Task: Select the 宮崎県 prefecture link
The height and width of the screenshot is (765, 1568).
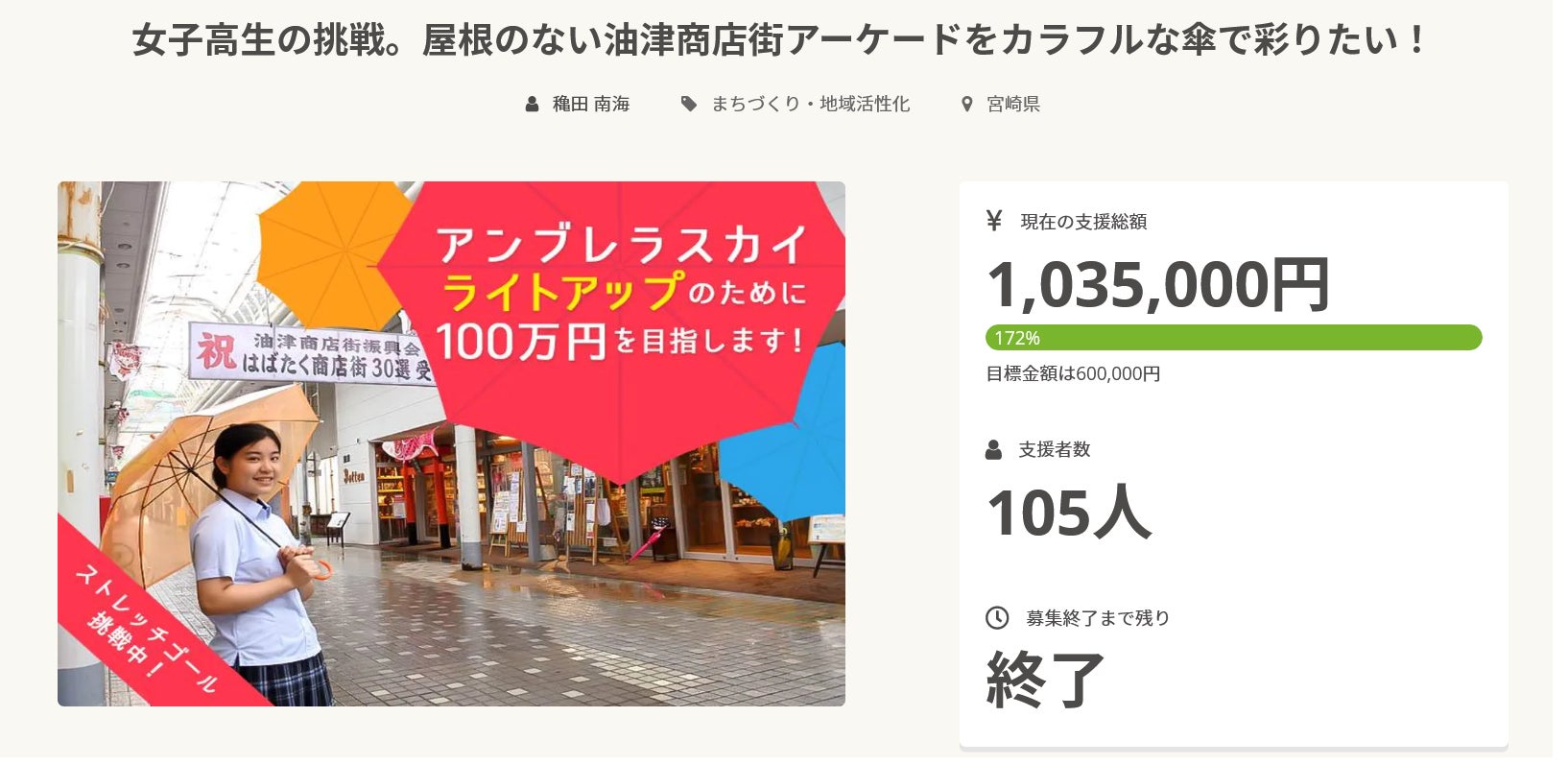Action: (x=1013, y=104)
